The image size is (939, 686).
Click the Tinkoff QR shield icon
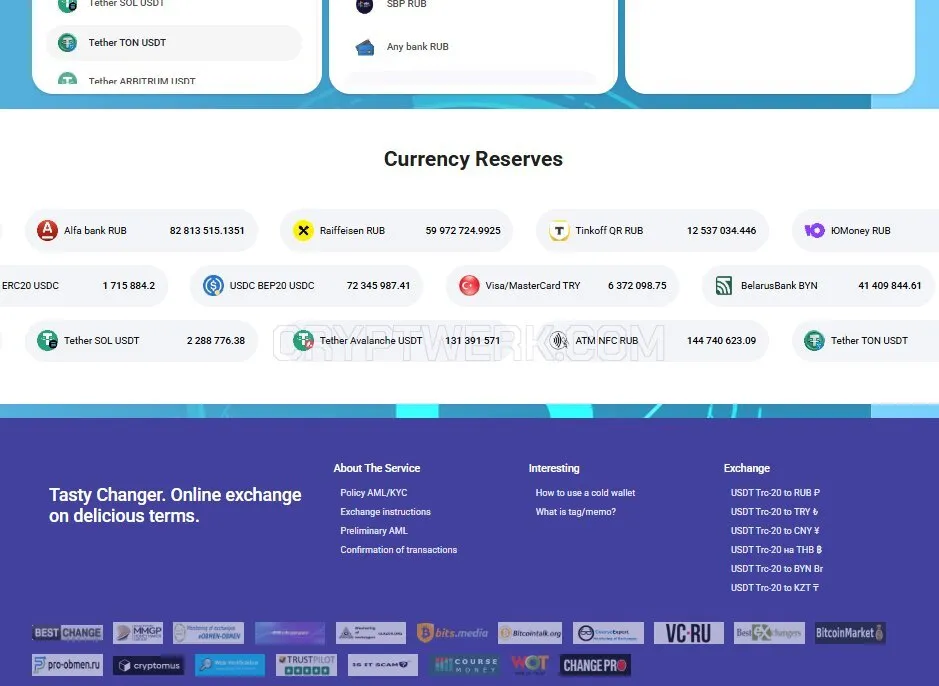pos(559,230)
